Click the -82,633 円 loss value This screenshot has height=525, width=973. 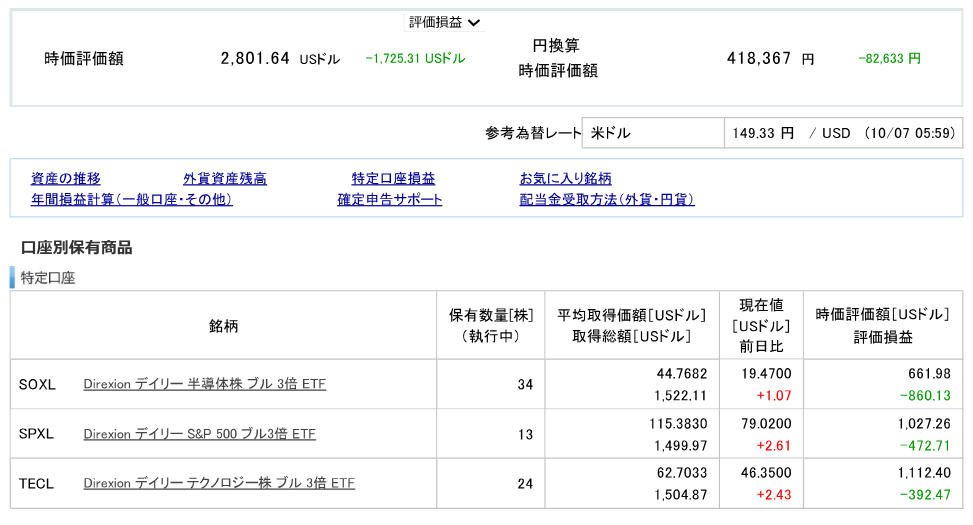pos(889,58)
